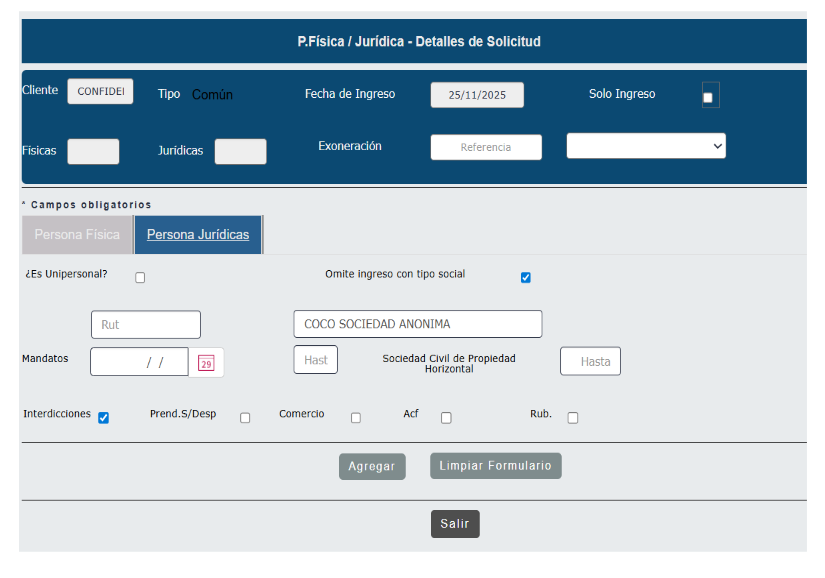
Task: Click the Rut input field
Action: pyautogui.click(x=146, y=325)
